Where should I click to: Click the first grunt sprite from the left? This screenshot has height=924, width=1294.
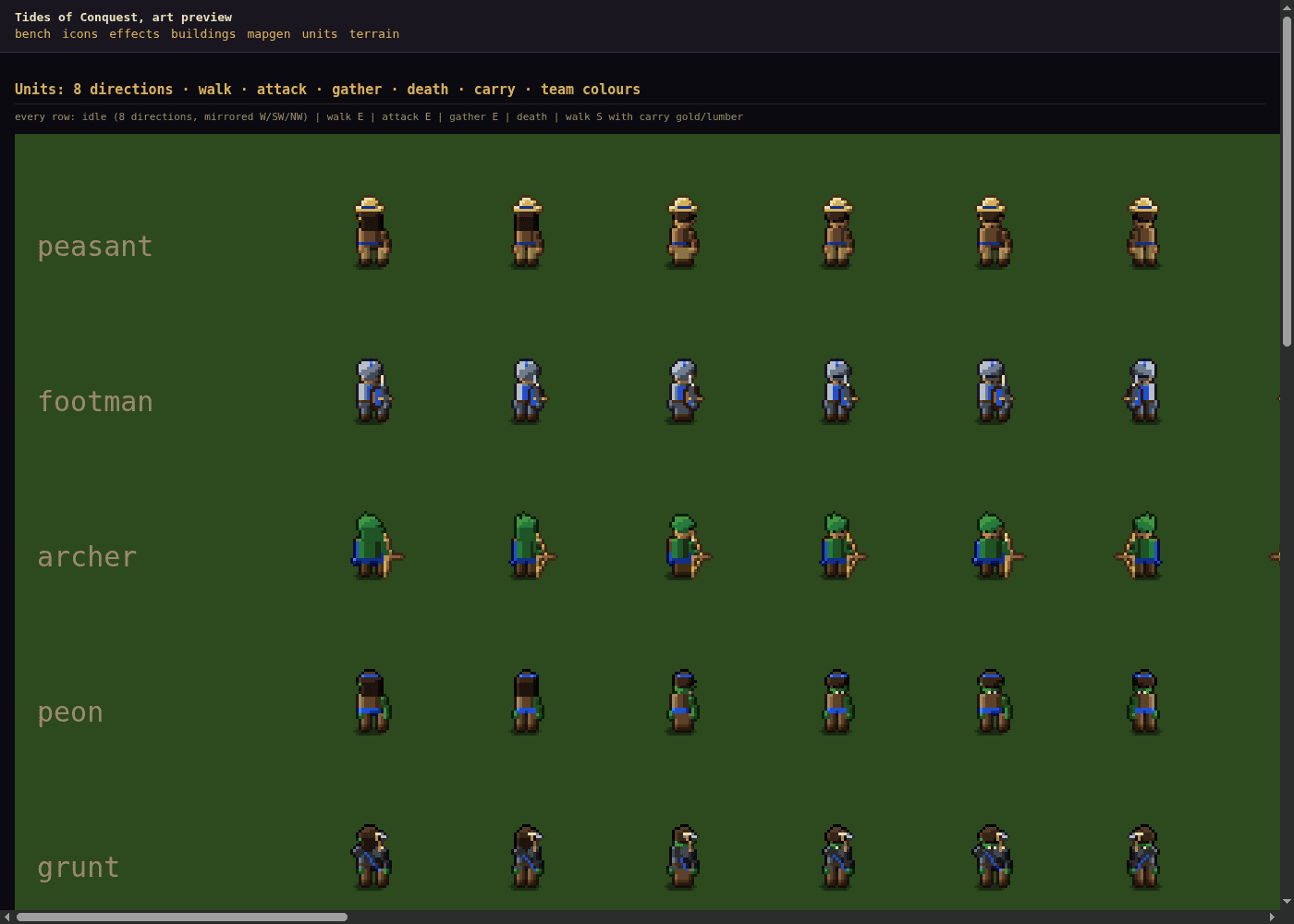372,857
